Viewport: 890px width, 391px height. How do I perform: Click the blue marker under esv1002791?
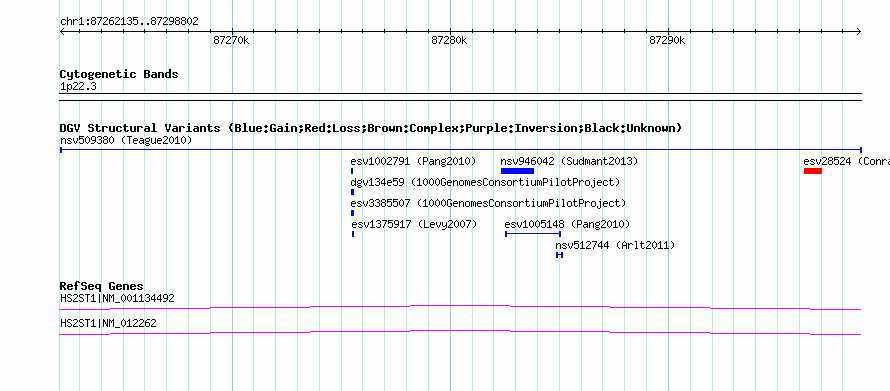pyautogui.click(x=352, y=171)
